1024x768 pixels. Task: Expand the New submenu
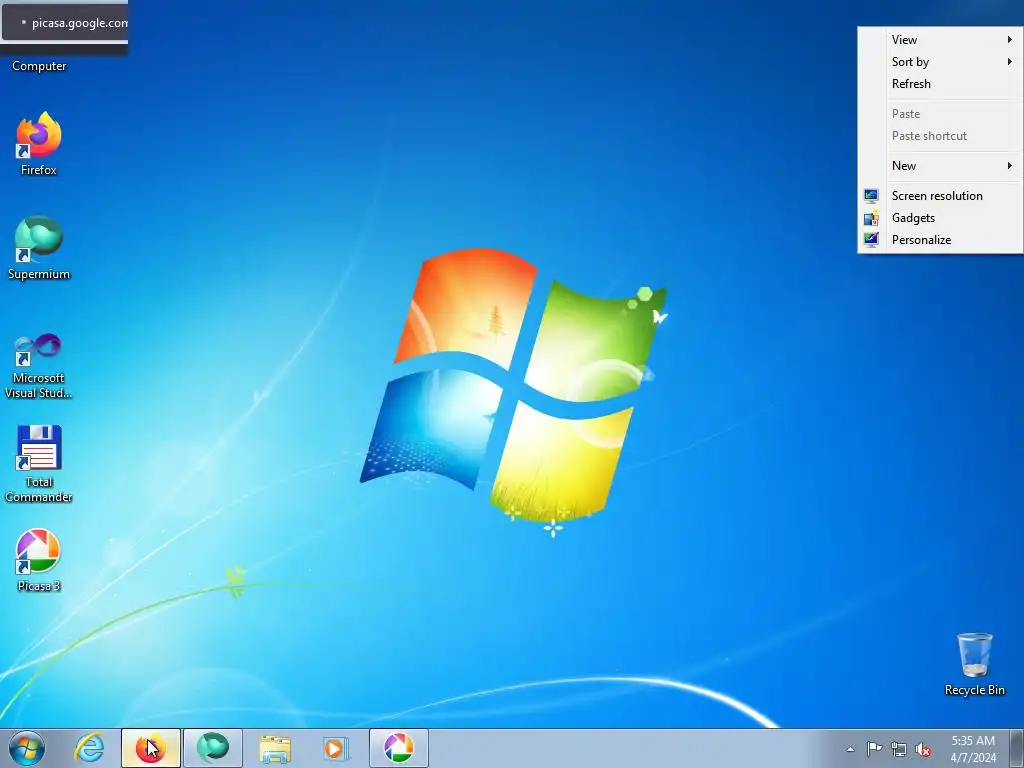tap(940, 166)
